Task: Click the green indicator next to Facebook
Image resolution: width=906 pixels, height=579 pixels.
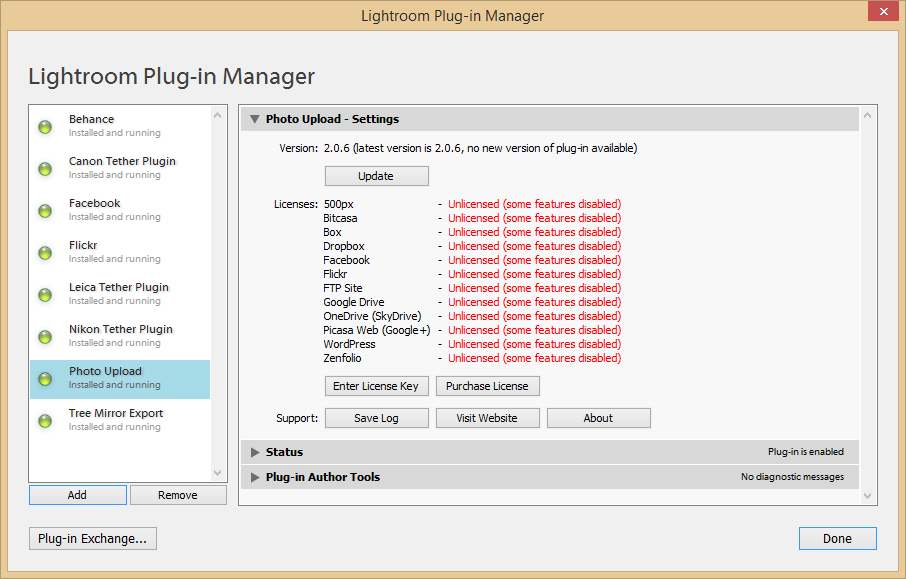Action: point(45,211)
